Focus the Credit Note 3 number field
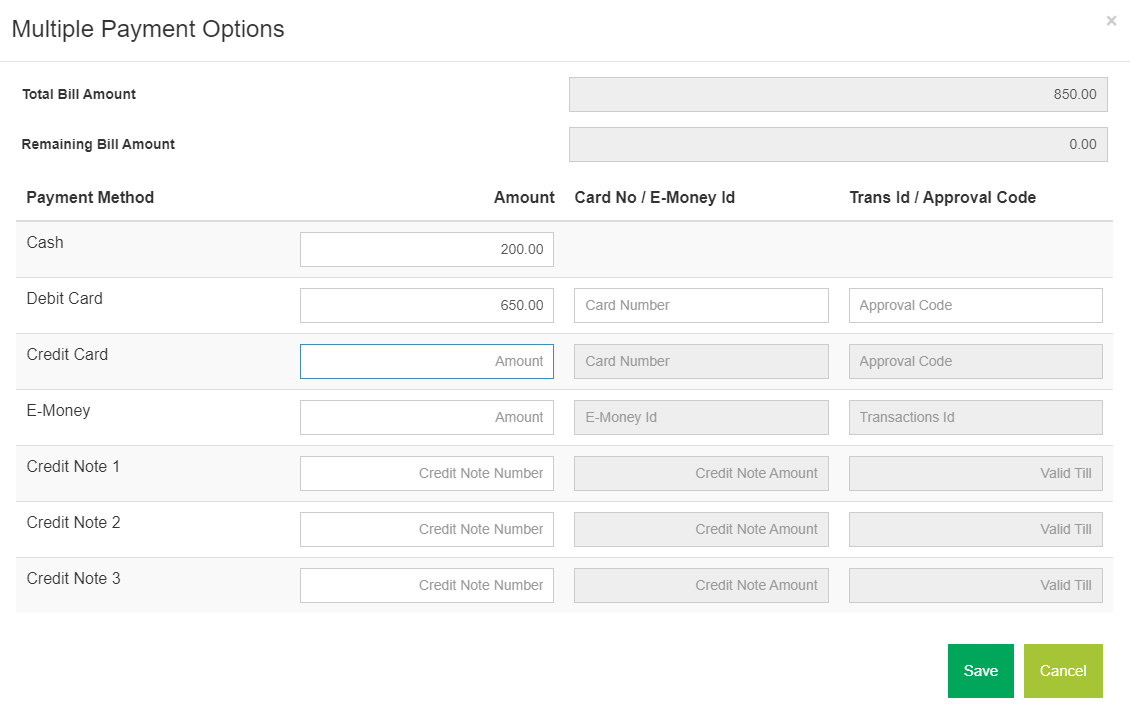Screen dimensions: 1130x721 (426, 586)
